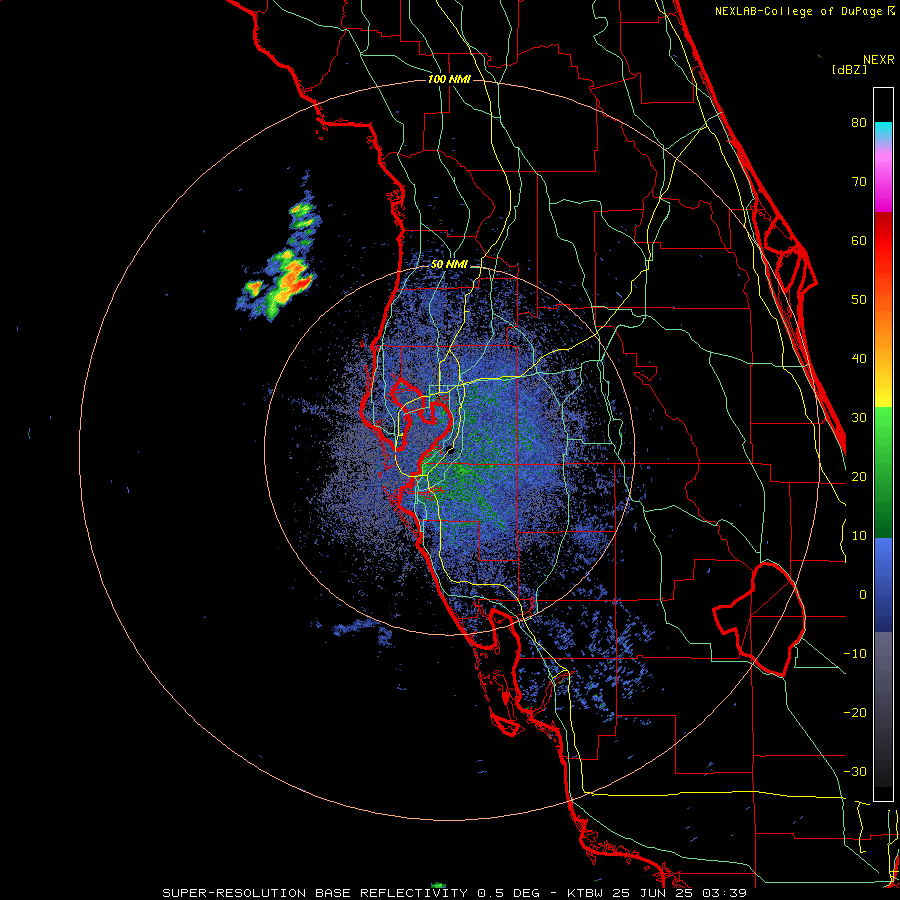Click the 50 NMI range ring label
The width and height of the screenshot is (900, 900).
(x=449, y=265)
